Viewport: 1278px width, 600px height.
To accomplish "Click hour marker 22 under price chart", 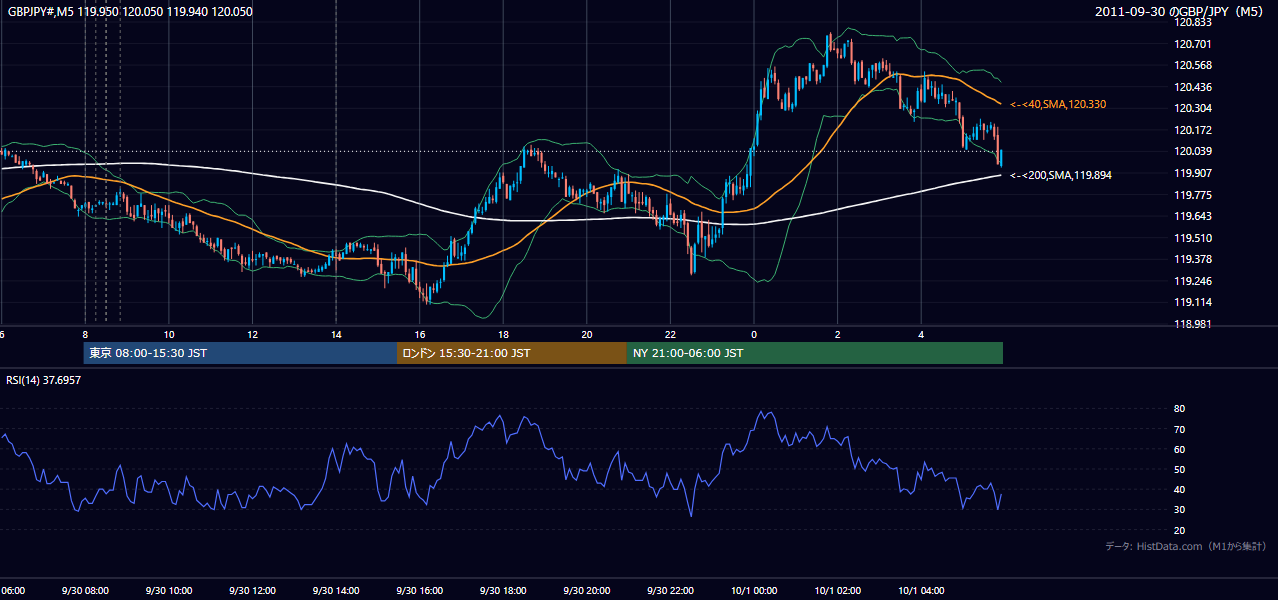I will click(x=671, y=334).
